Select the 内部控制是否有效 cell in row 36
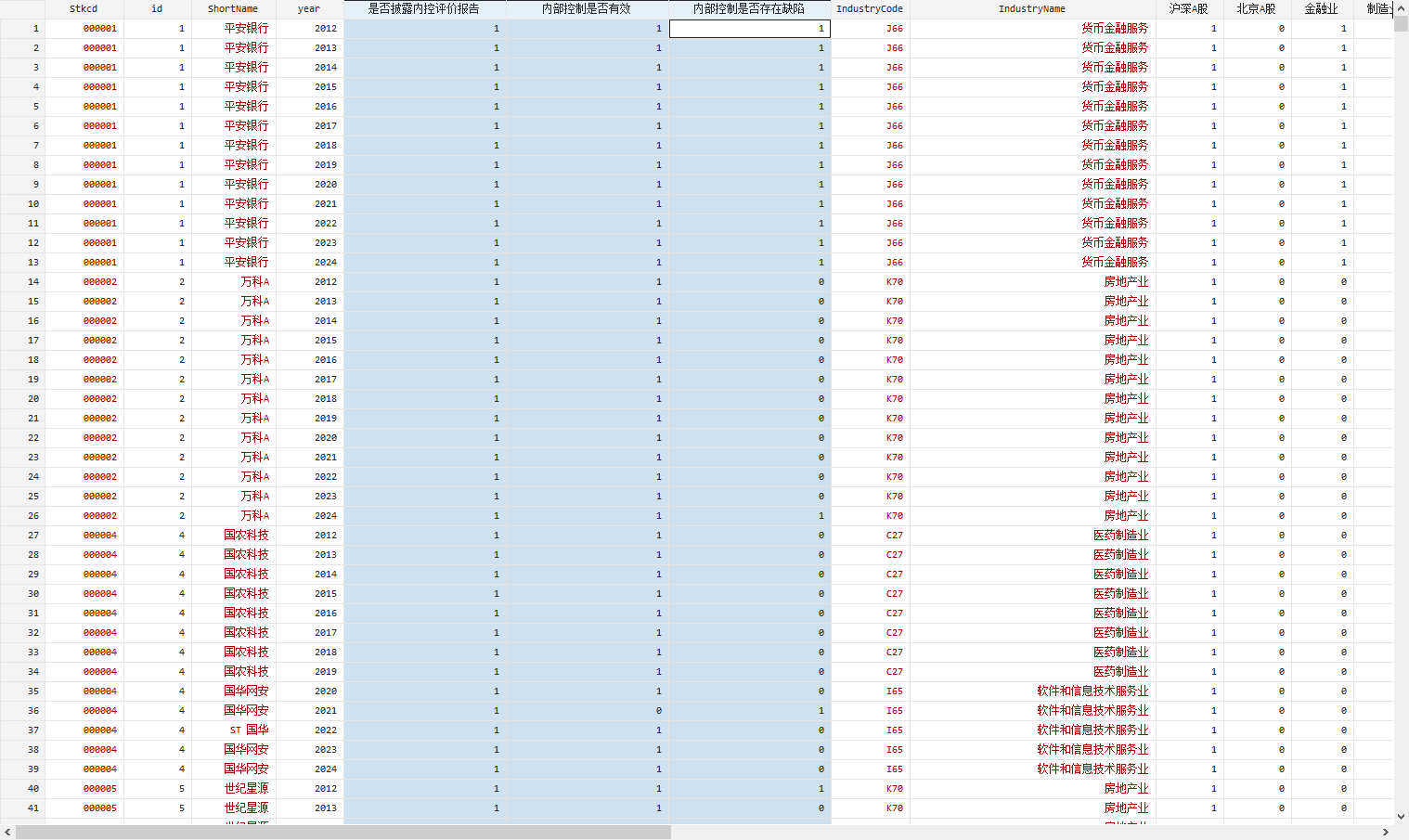 pyautogui.click(x=587, y=711)
